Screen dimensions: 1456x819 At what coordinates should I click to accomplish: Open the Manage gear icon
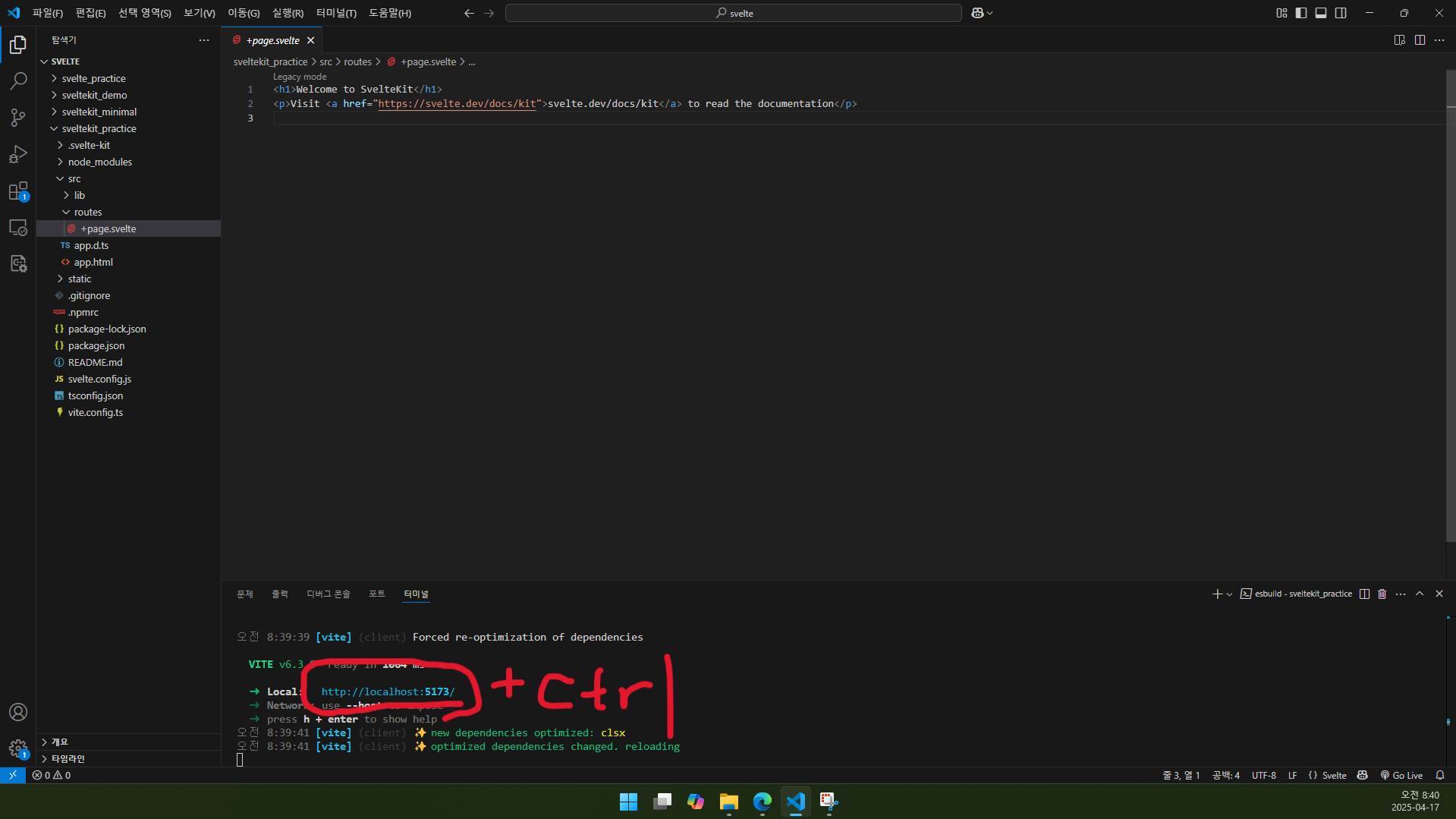pos(18,748)
